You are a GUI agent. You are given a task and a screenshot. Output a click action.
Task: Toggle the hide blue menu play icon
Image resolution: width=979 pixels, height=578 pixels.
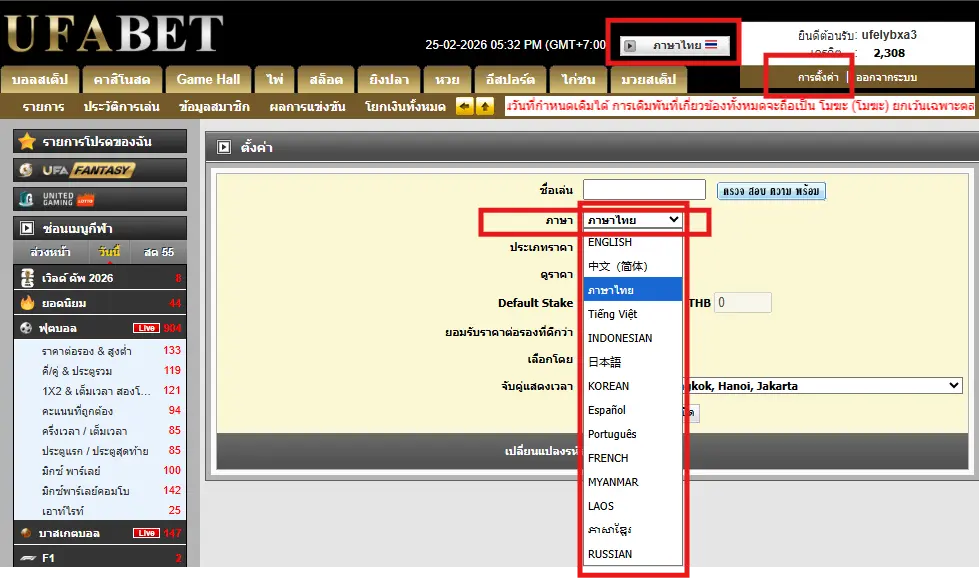click(27, 228)
